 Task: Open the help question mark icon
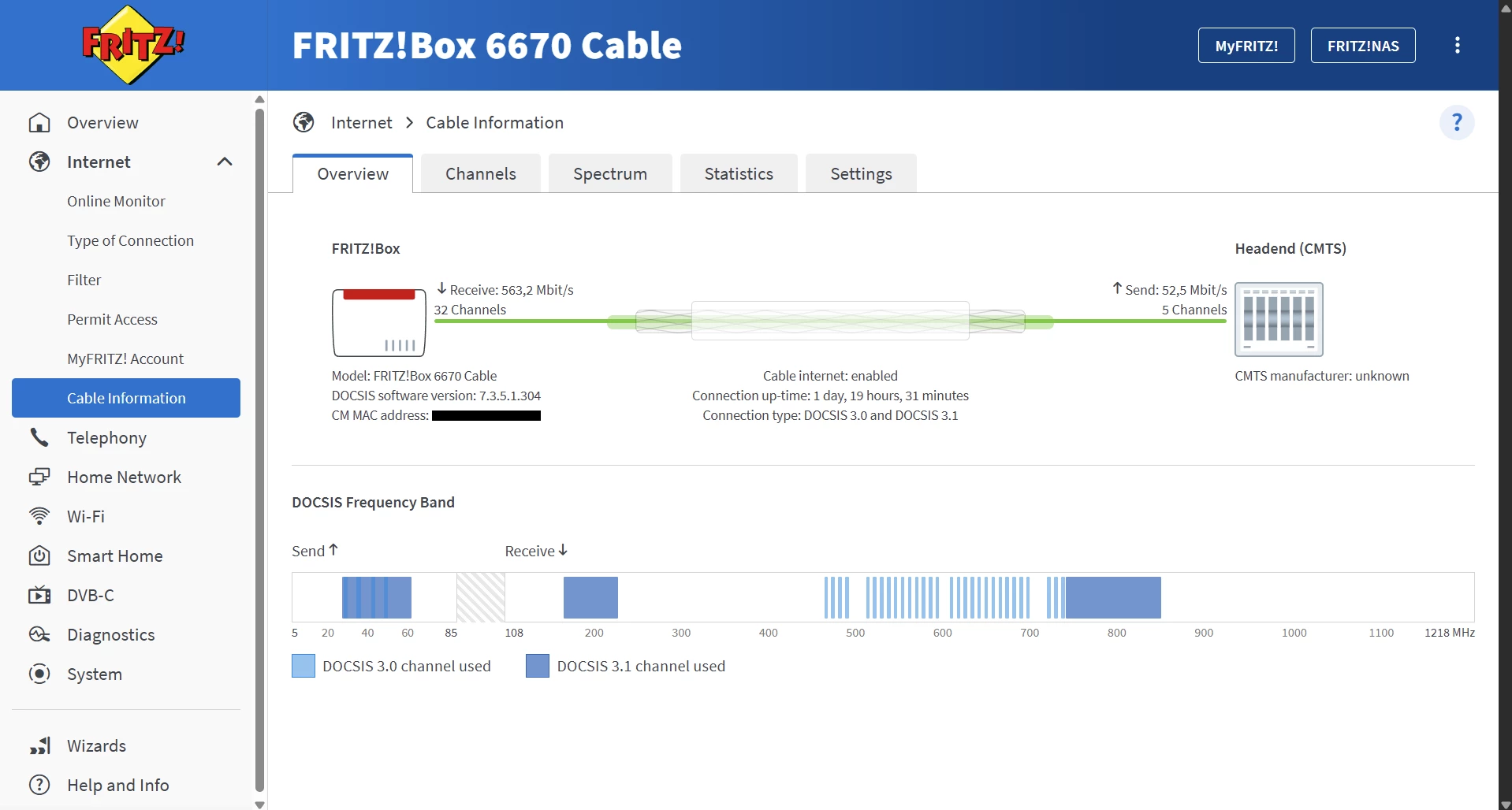(x=1457, y=122)
